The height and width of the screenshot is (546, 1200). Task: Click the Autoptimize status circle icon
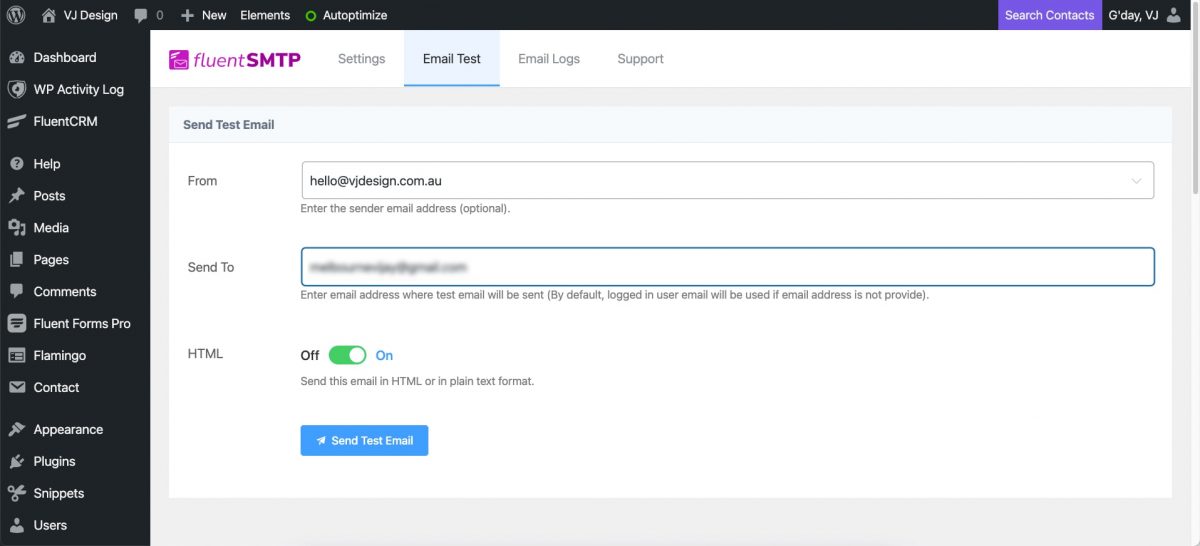pyautogui.click(x=310, y=16)
